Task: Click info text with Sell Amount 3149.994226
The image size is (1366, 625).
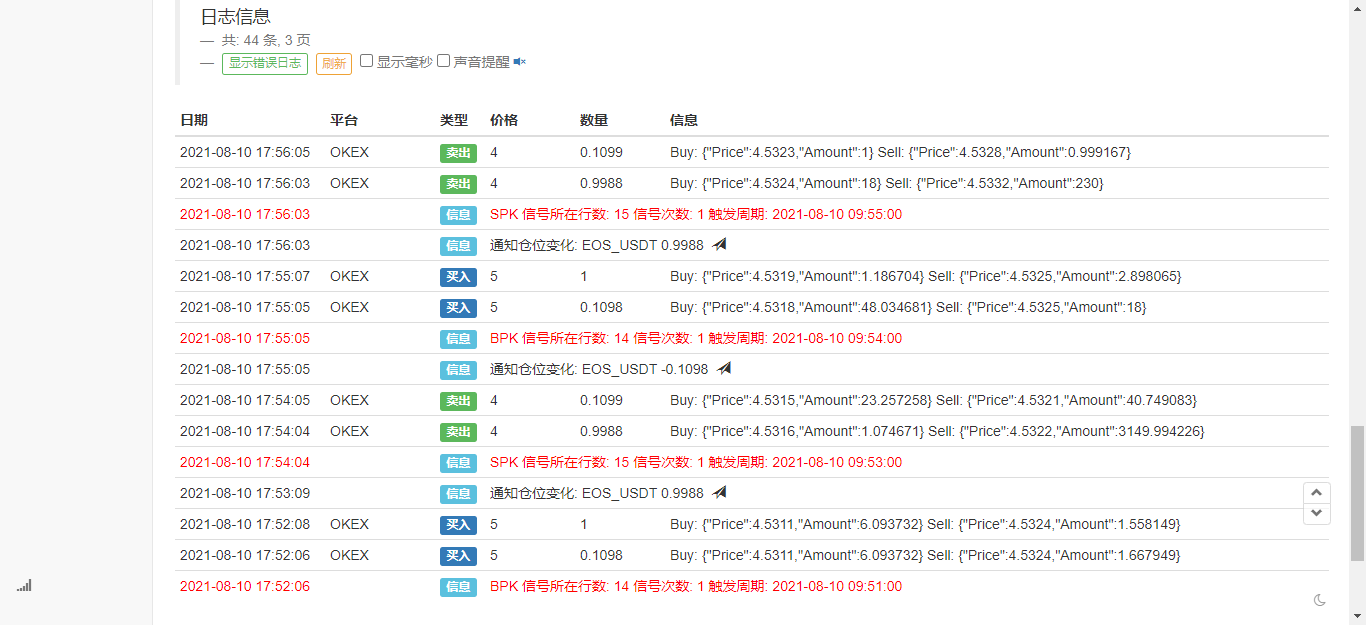Action: [937, 431]
